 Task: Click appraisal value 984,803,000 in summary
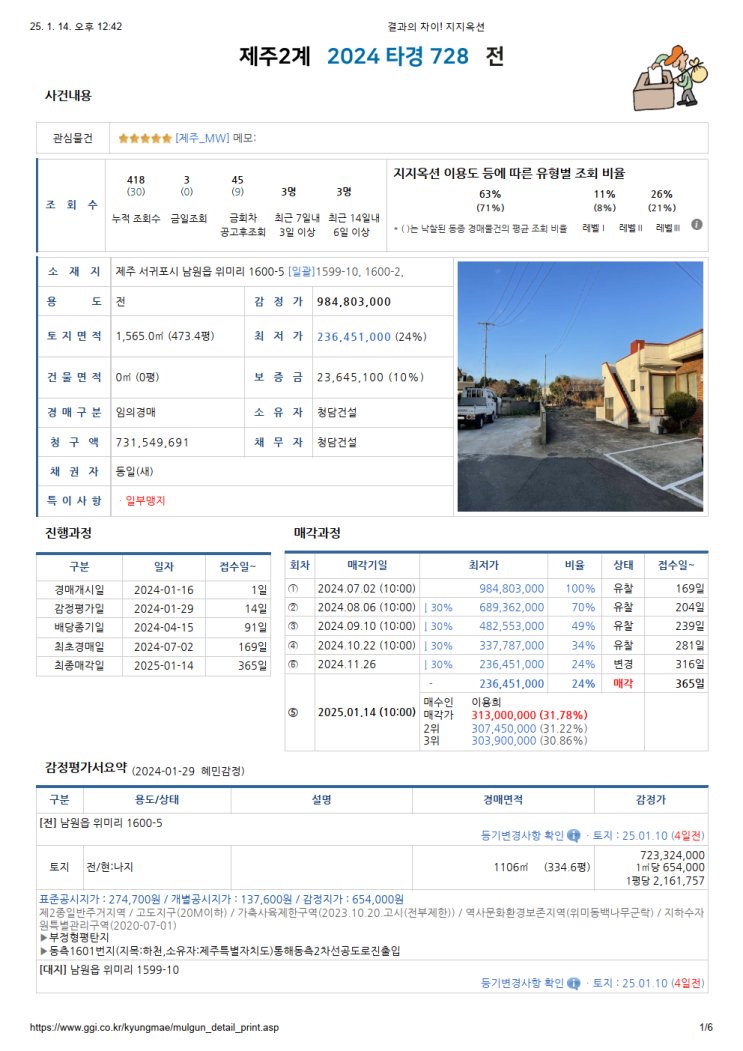(x=353, y=302)
